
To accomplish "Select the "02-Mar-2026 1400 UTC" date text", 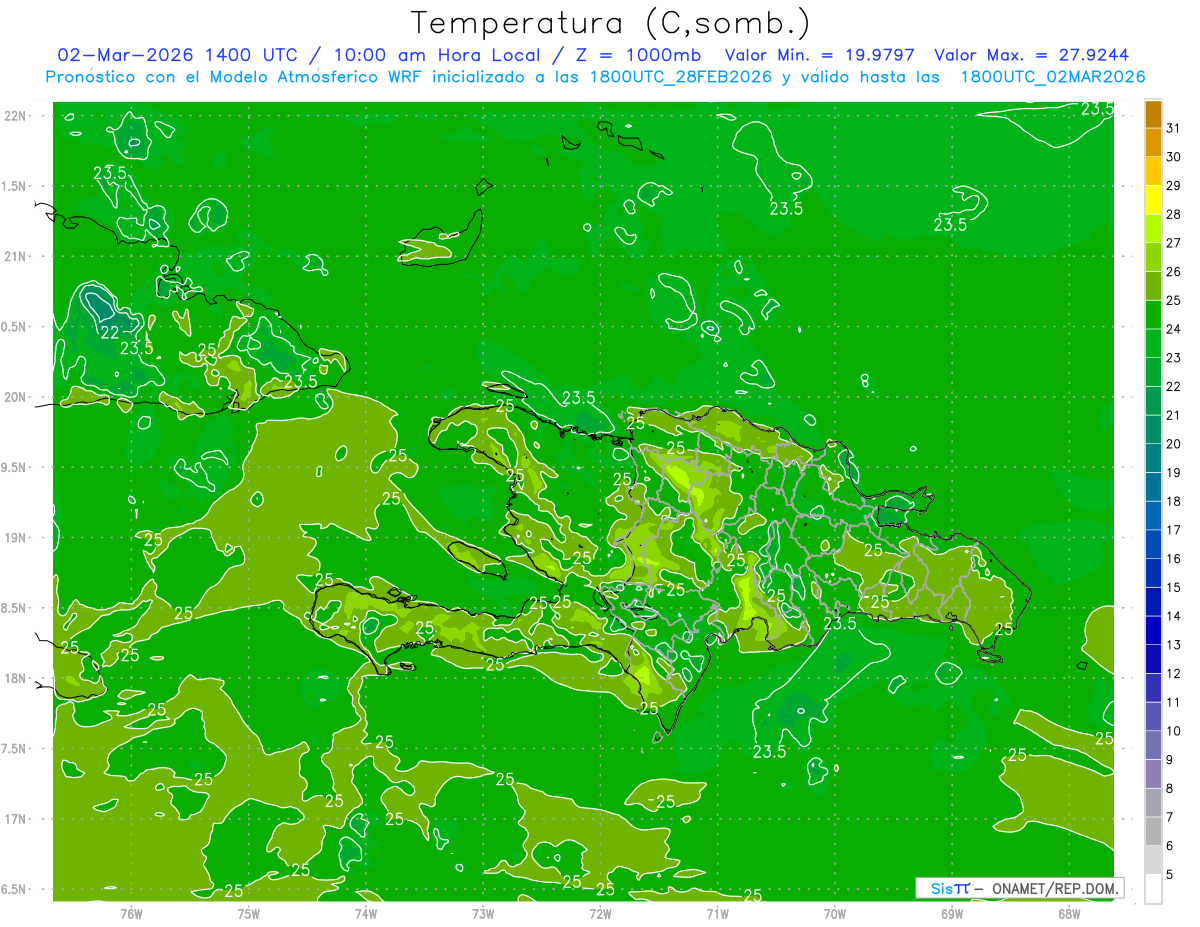I will click(176, 55).
